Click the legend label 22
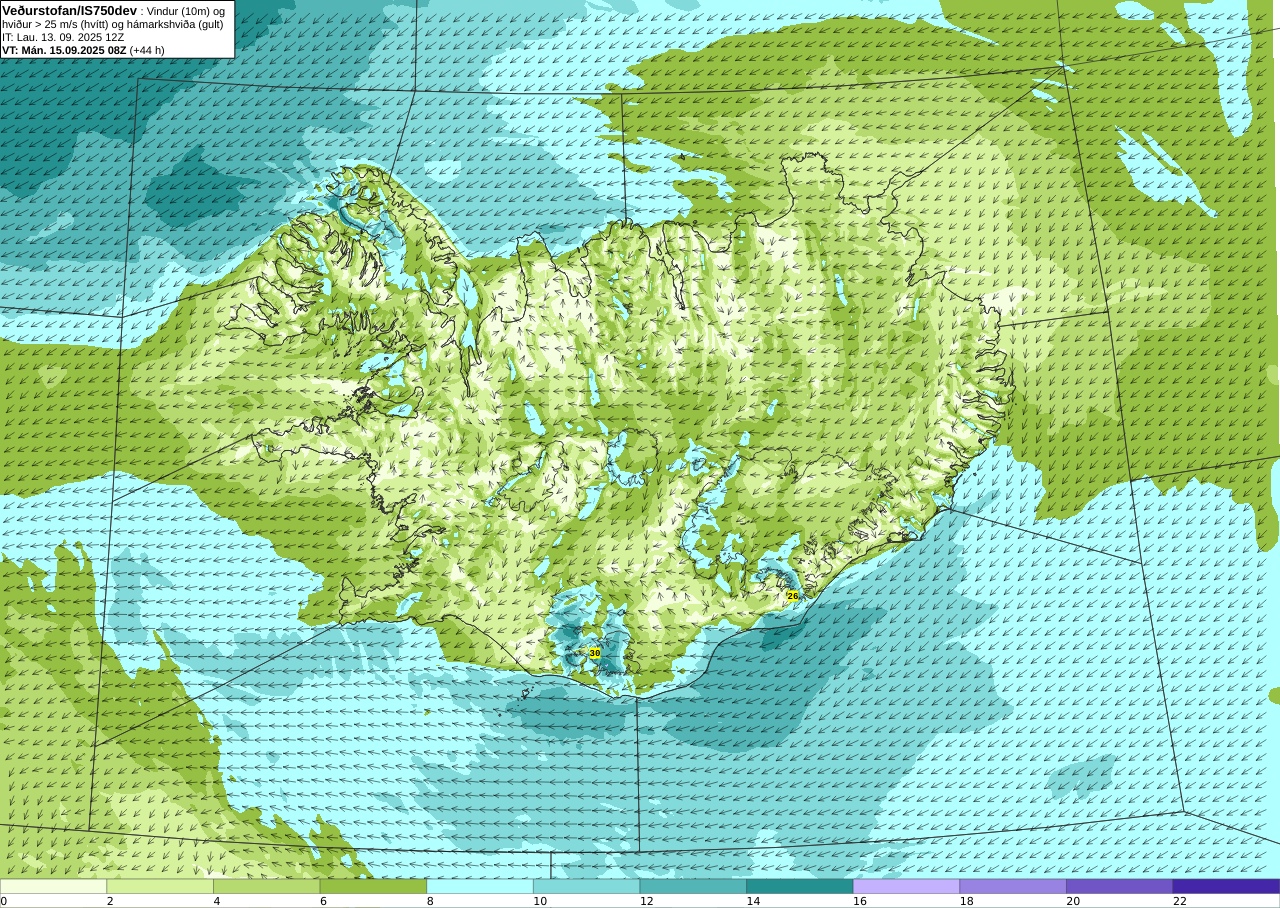 (x=1180, y=901)
